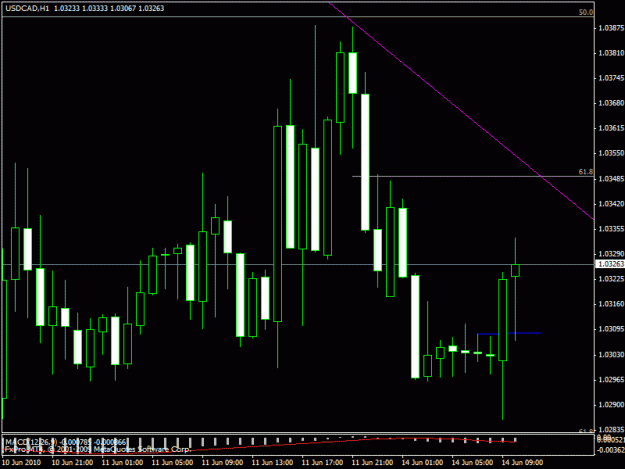625x469 pixels.
Task: Click the 1.03095 price axis label
Action: tap(611, 330)
